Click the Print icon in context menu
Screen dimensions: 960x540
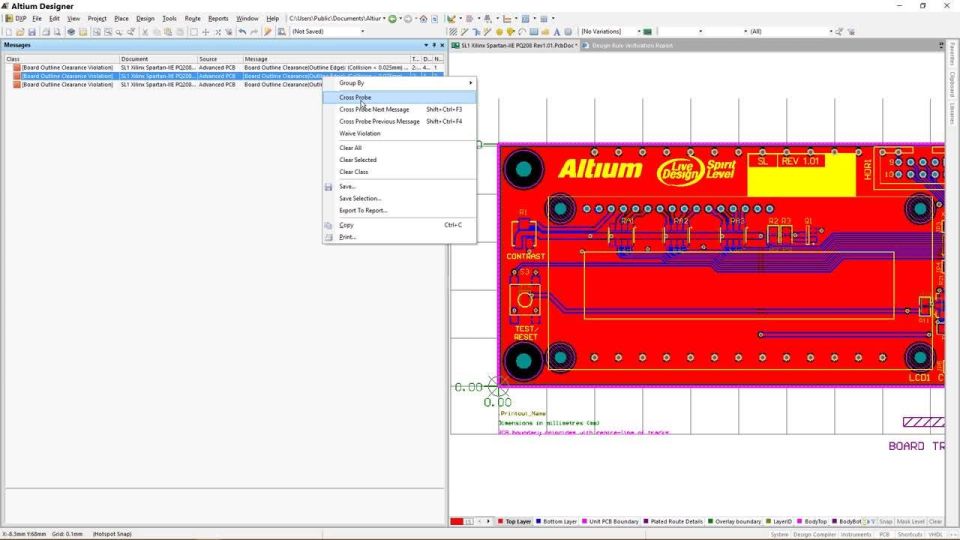click(x=328, y=237)
